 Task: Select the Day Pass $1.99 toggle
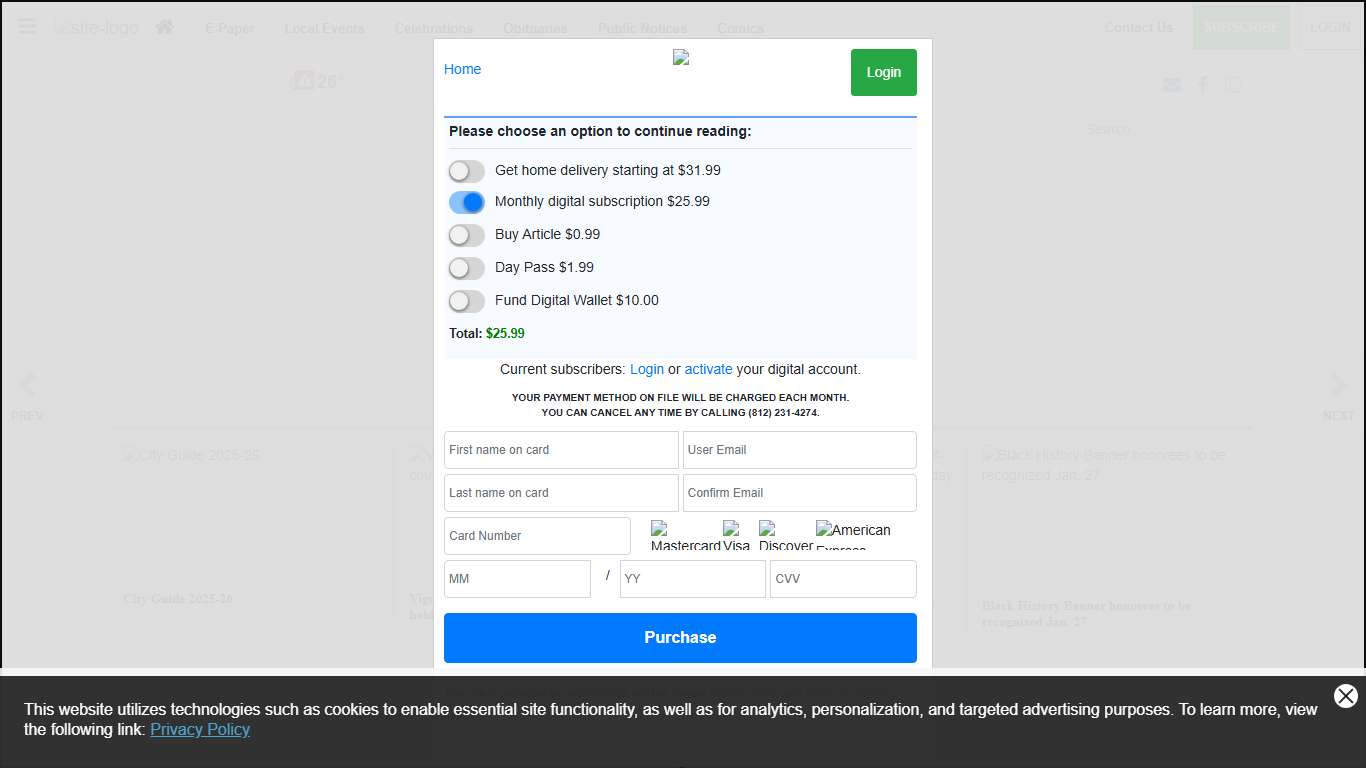[x=466, y=268]
